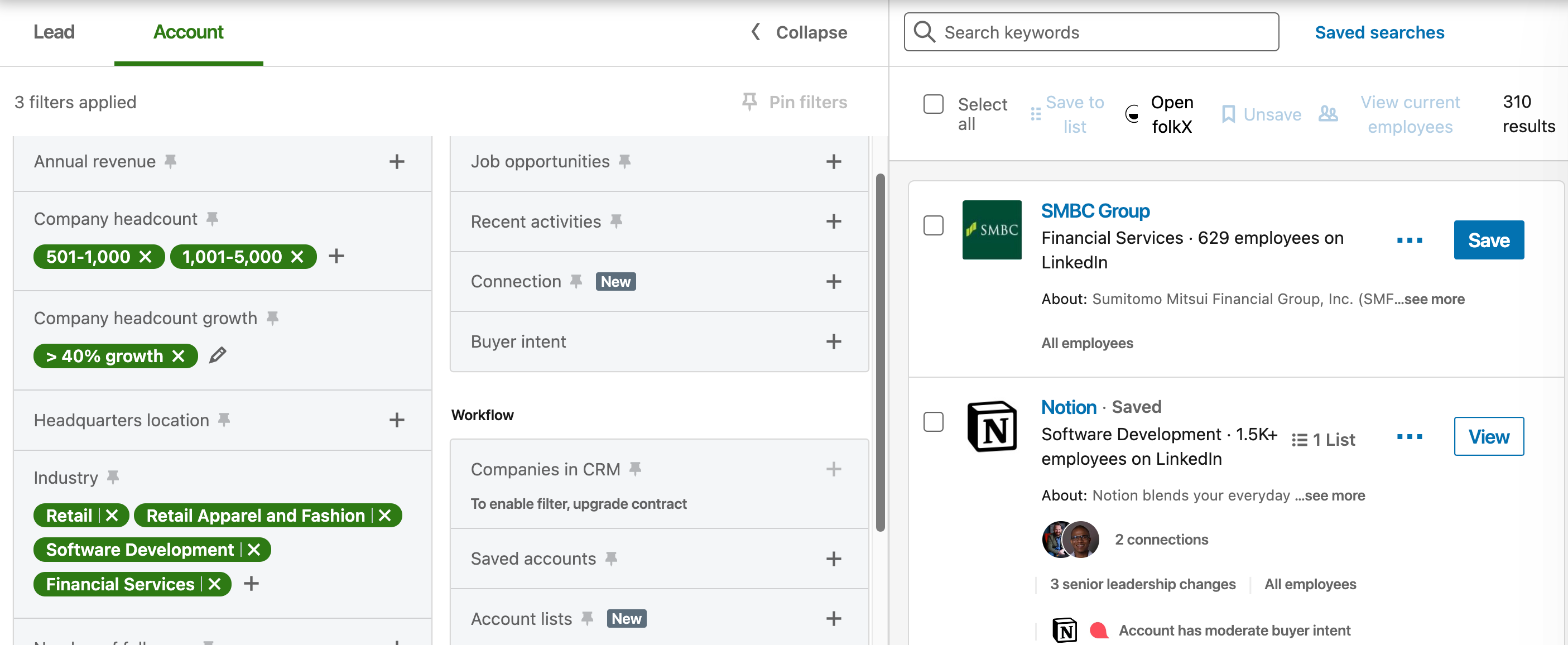Select the Account tab

point(188,32)
